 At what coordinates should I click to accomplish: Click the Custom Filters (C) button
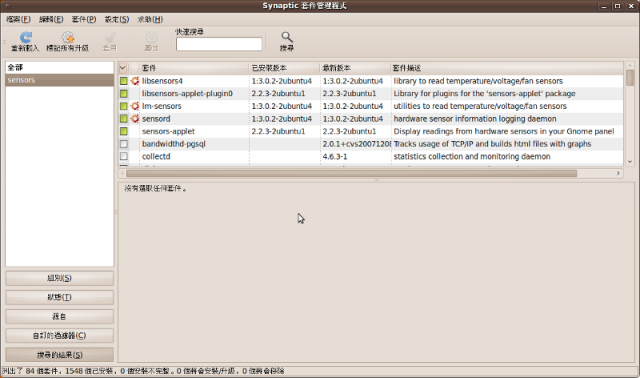pyautogui.click(x=60, y=336)
